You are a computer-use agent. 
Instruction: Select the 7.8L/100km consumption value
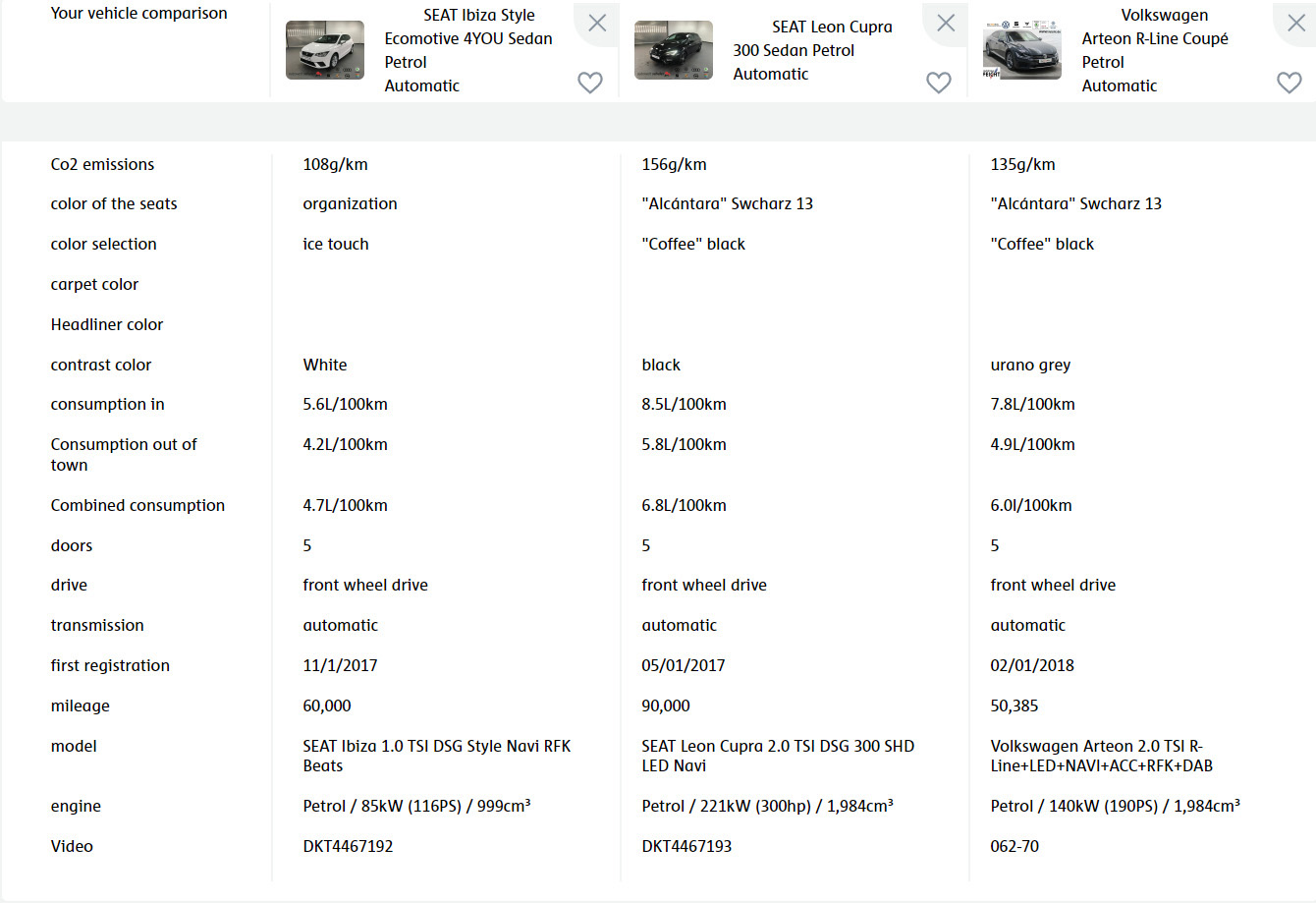[x=1032, y=405]
